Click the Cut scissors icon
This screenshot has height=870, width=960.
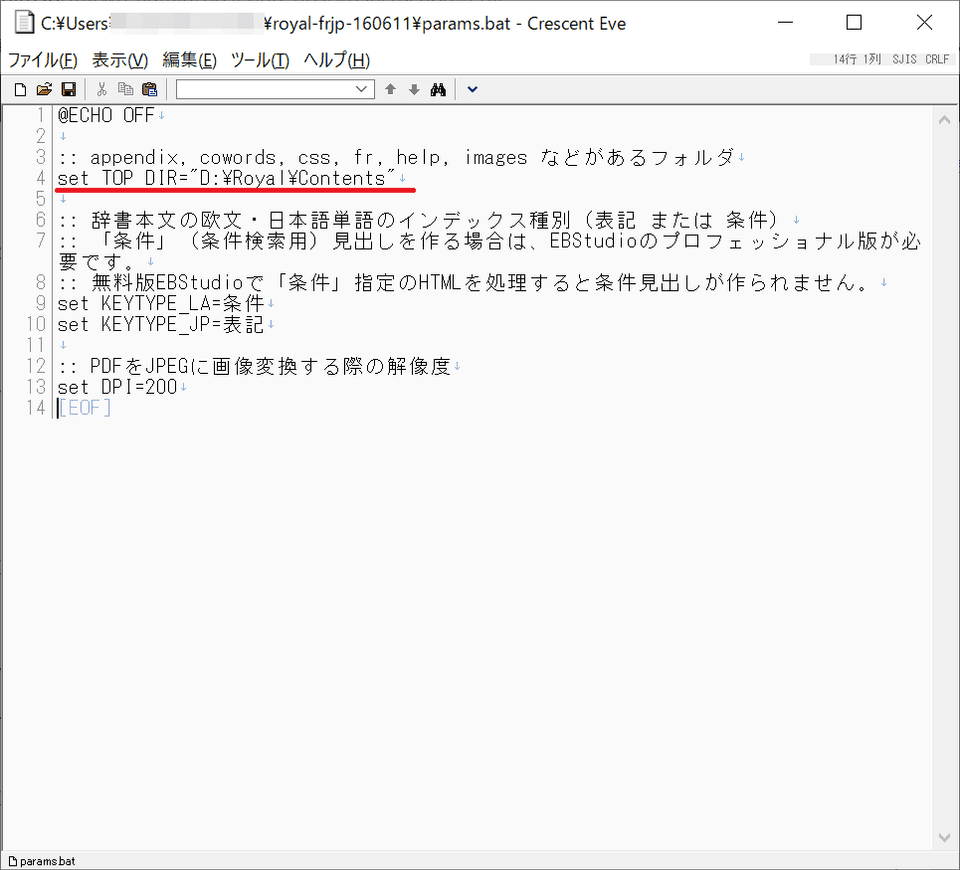(101, 89)
